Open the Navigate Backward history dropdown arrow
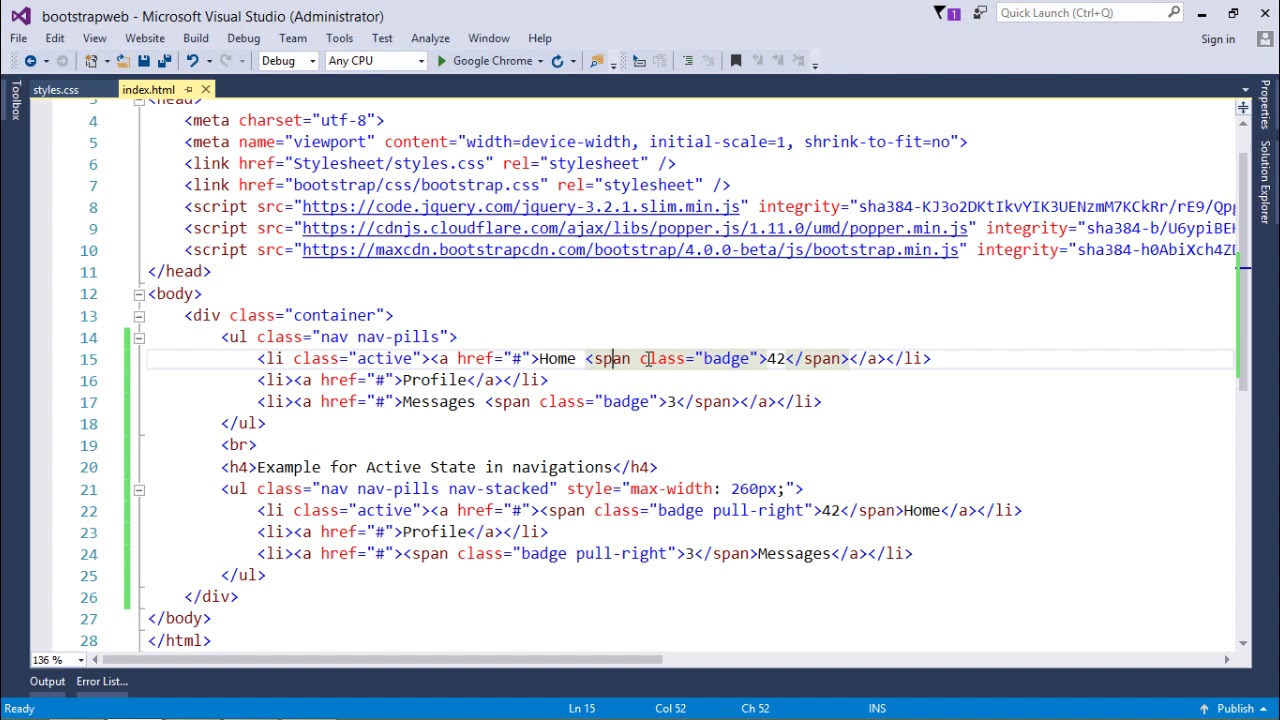This screenshot has width=1280, height=720. tap(45, 61)
